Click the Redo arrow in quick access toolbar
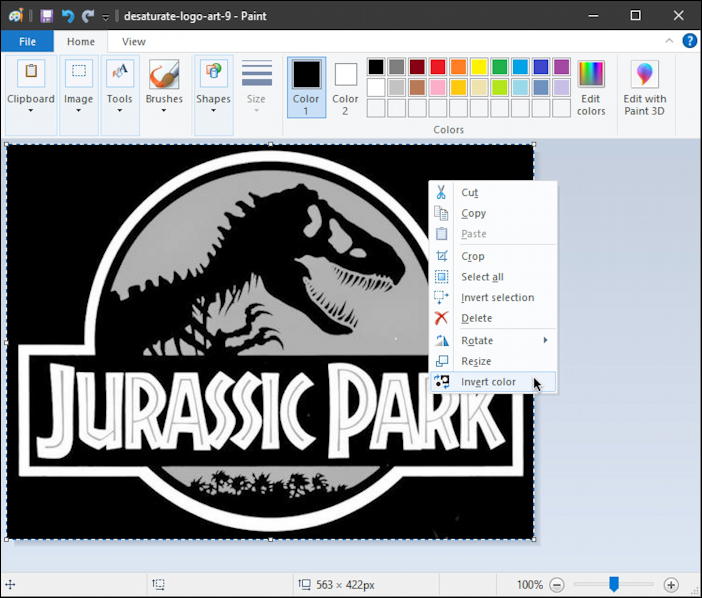The width and height of the screenshot is (702, 598). point(87,16)
